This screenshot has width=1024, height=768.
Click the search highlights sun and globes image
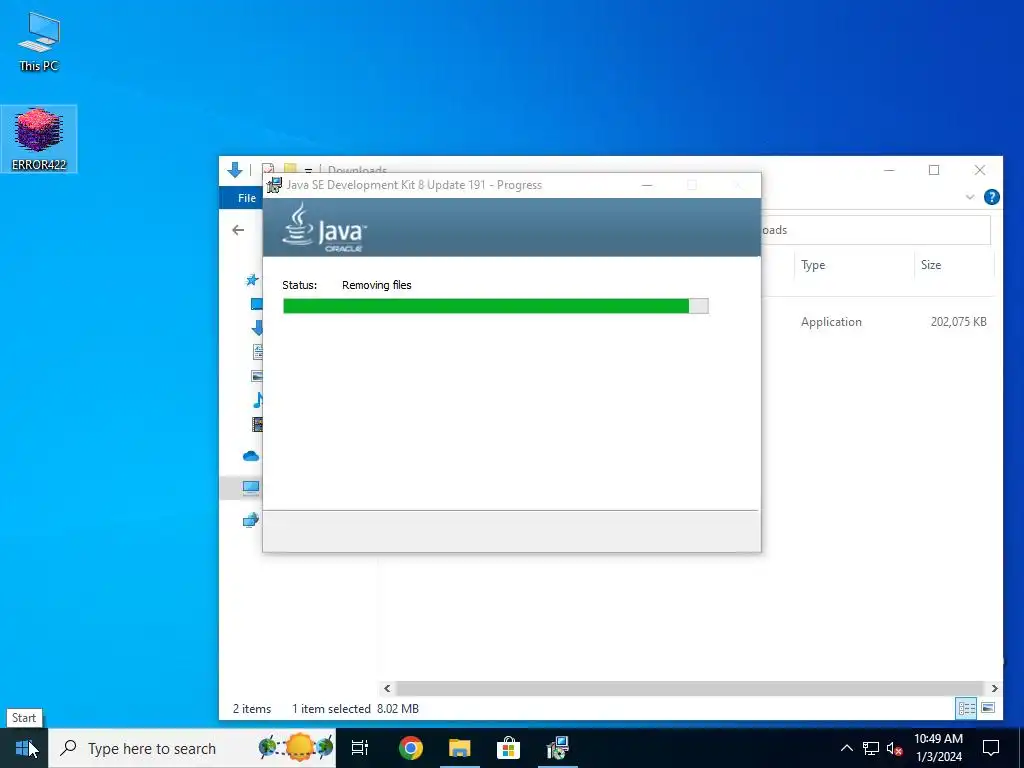click(297, 747)
